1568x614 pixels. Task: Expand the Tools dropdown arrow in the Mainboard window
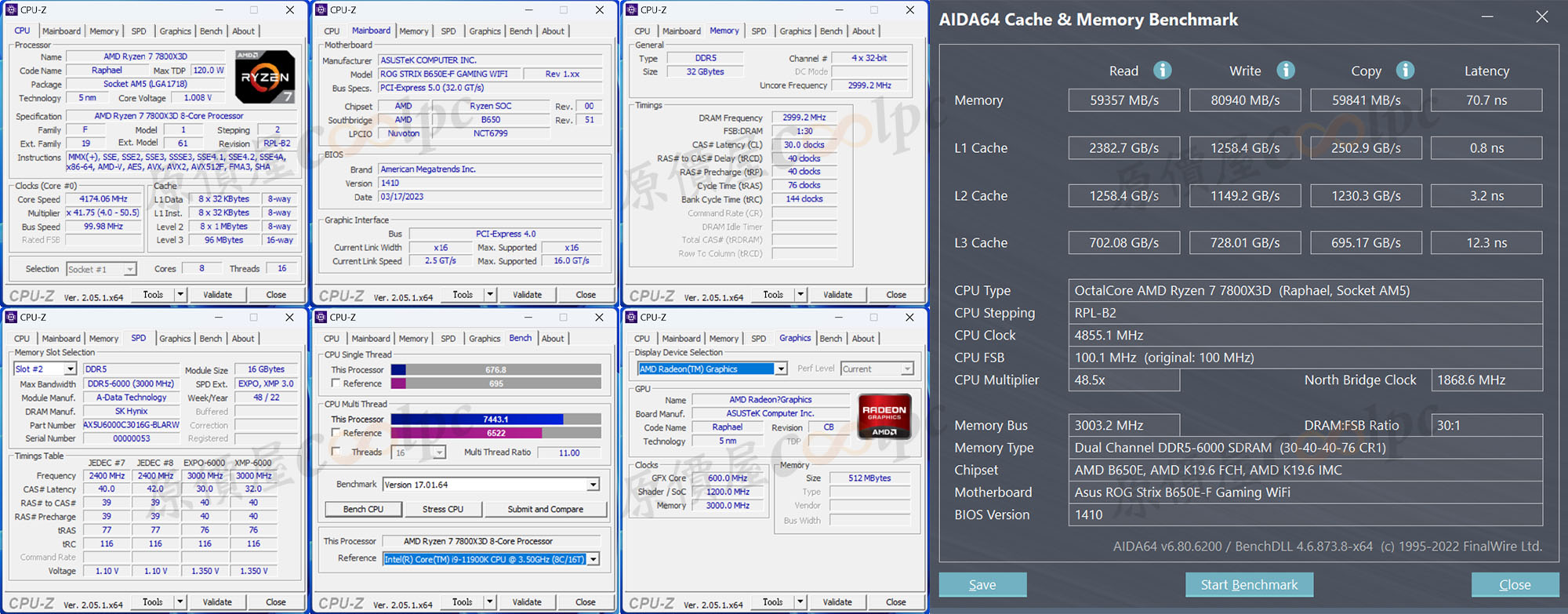click(x=490, y=295)
